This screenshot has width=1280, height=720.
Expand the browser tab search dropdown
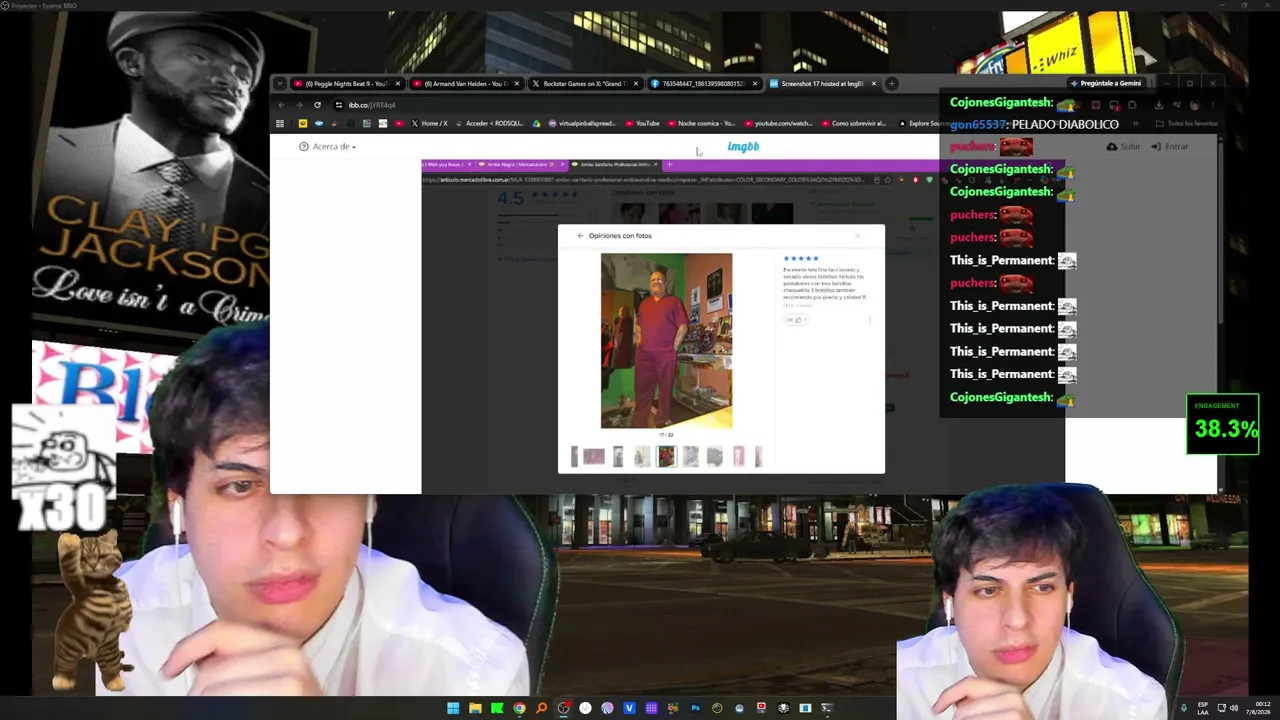pos(280,84)
